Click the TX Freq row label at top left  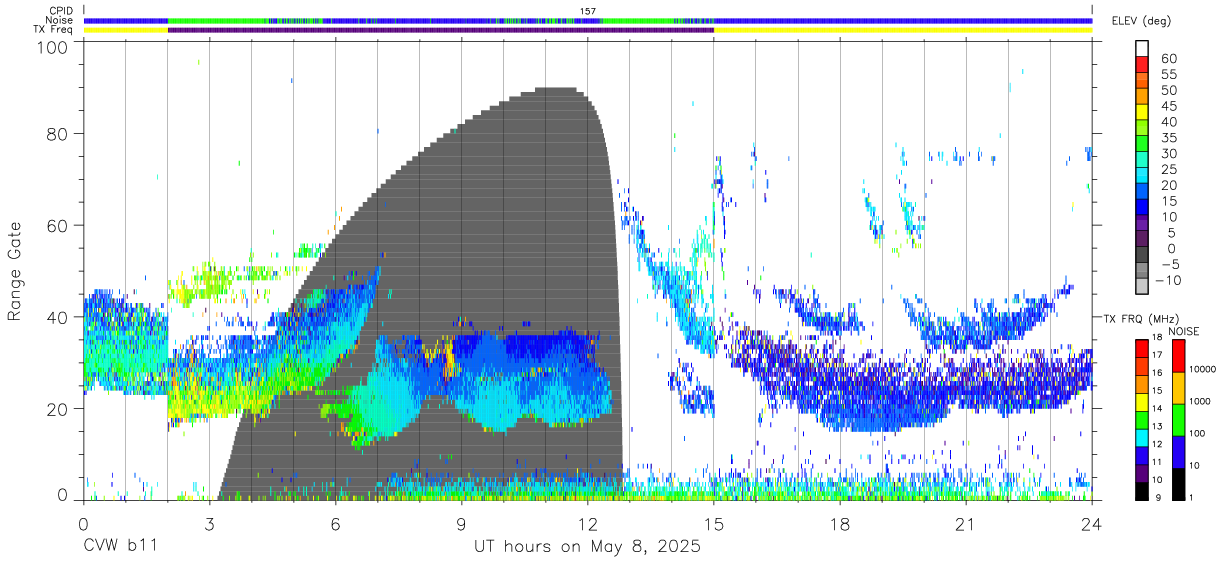52,30
